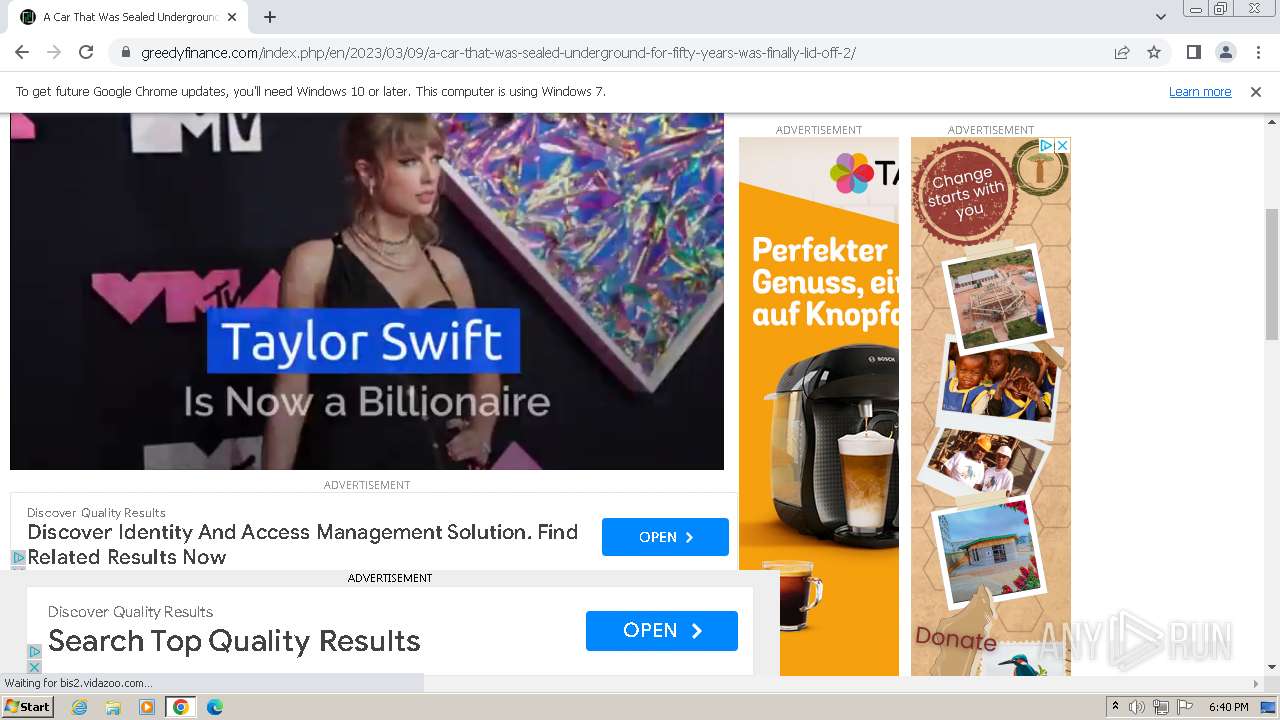This screenshot has width=1280, height=720.
Task: Click the Show desktop button
Action: [1270, 707]
